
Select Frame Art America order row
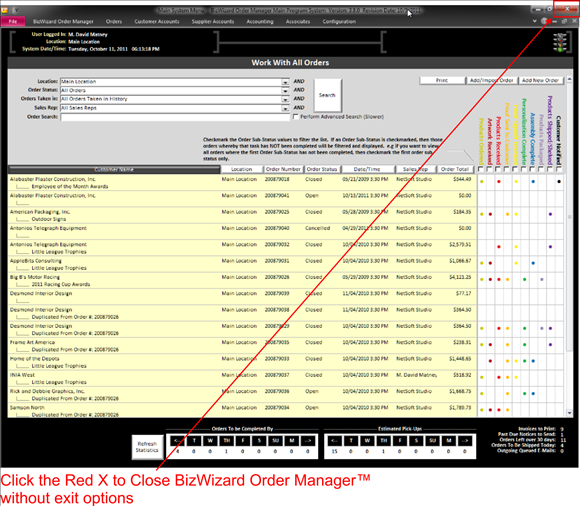click(242, 345)
